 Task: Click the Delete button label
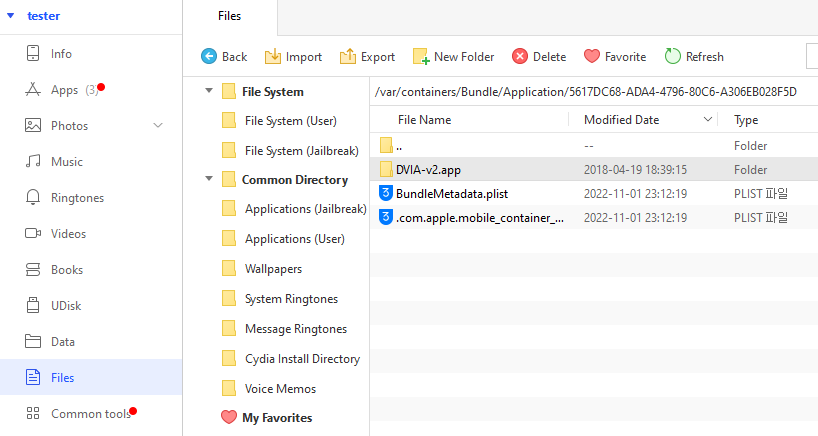coord(549,57)
